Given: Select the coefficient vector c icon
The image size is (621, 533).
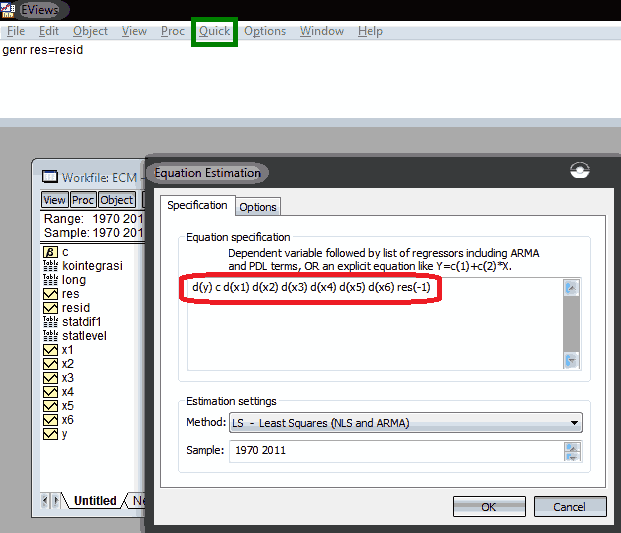Looking at the screenshot, I should [50, 252].
